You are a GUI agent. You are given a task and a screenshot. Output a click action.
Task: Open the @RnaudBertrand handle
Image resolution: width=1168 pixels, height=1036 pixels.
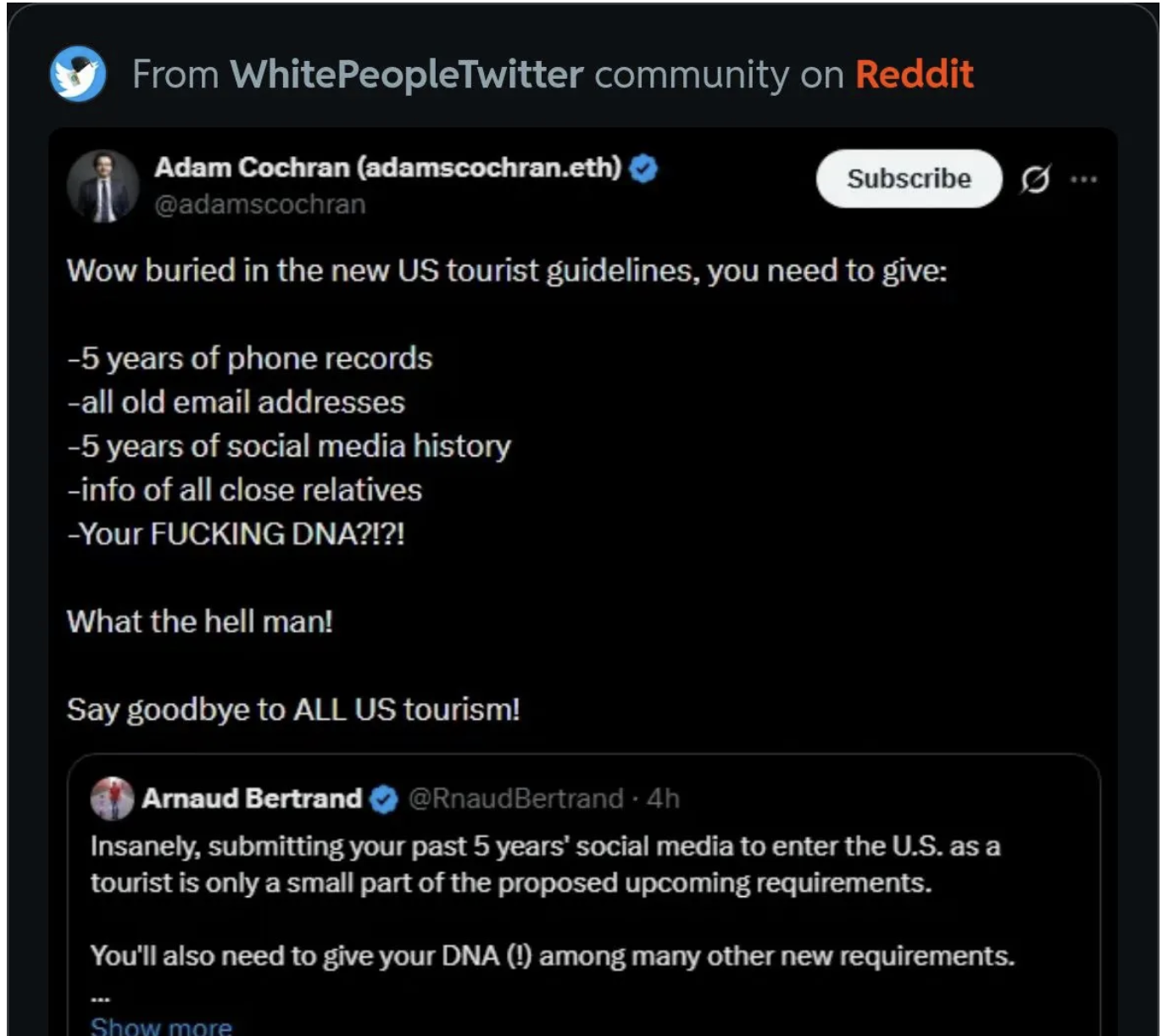(515, 799)
